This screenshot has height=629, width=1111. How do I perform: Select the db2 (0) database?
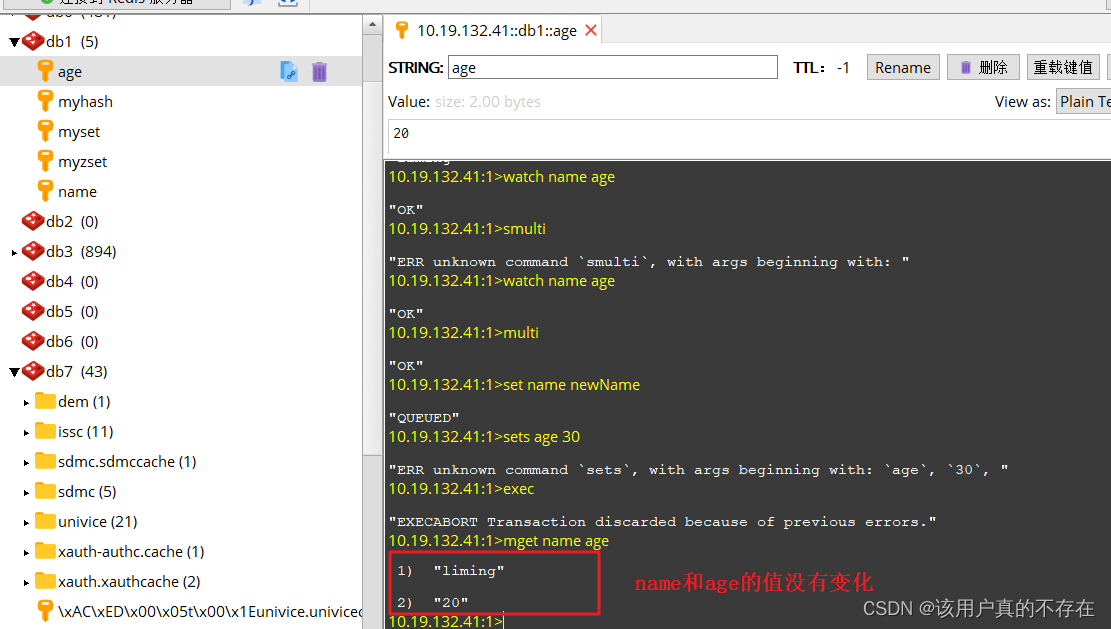point(72,222)
